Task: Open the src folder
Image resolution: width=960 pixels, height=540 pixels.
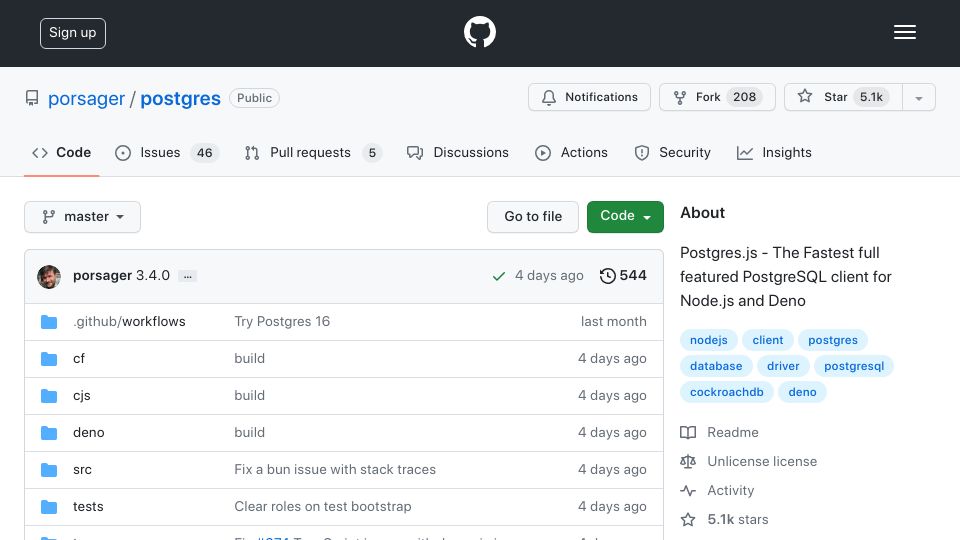Action: click(x=82, y=470)
